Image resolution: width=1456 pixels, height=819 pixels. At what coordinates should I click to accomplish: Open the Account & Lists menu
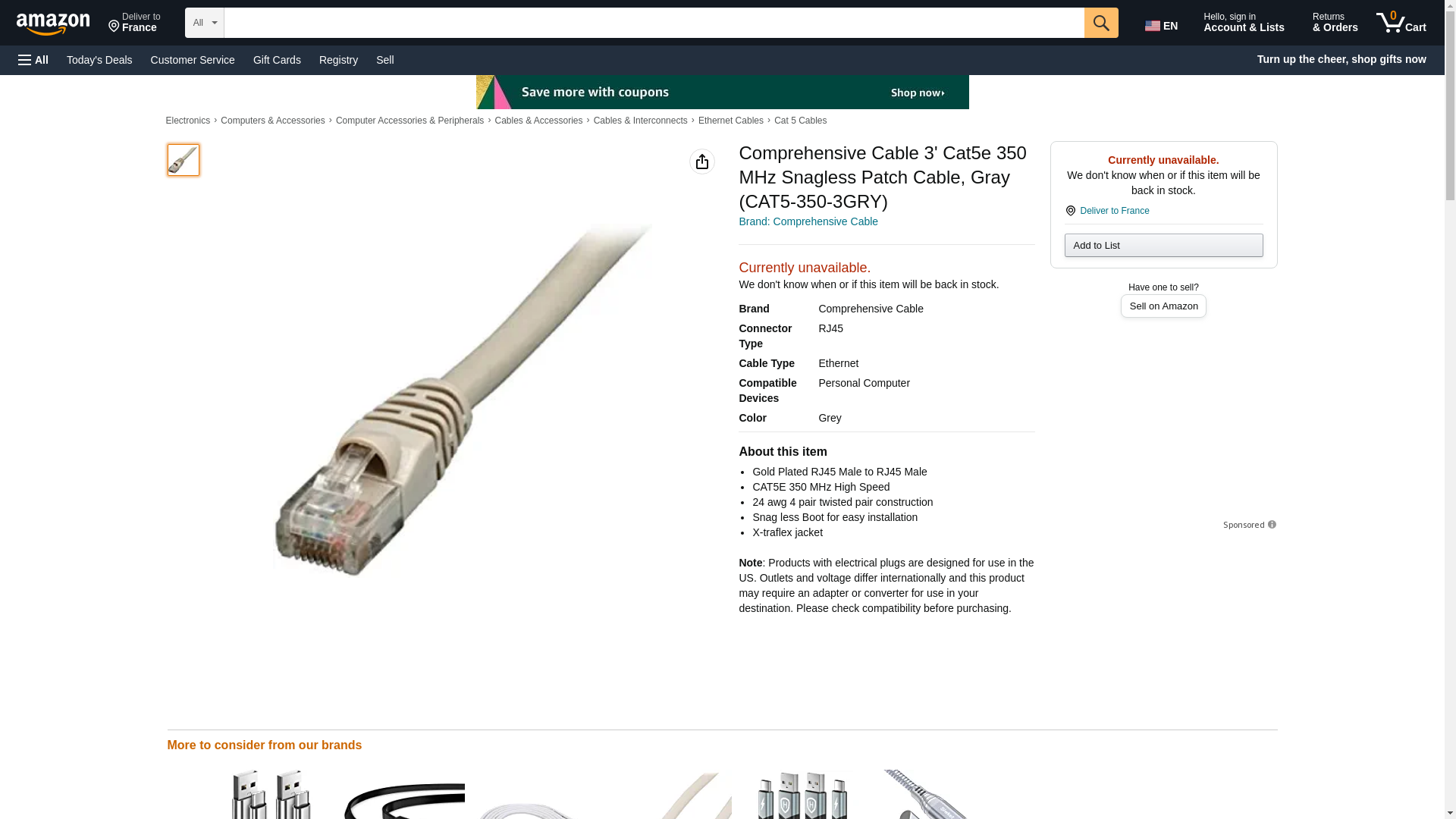(x=1244, y=22)
